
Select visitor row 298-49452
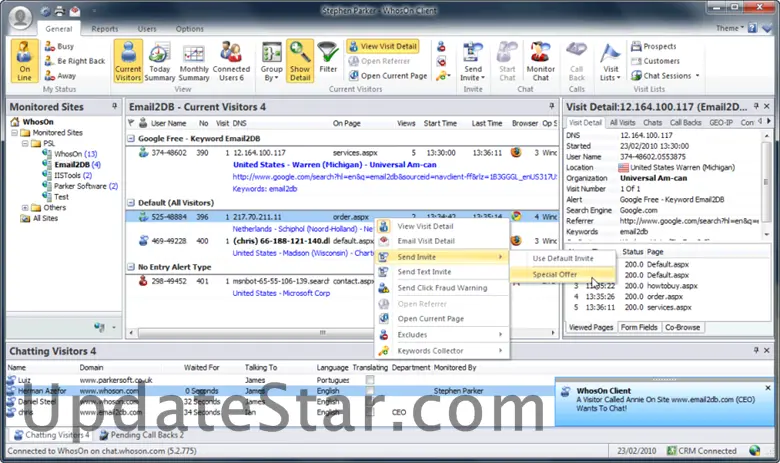[251, 281]
